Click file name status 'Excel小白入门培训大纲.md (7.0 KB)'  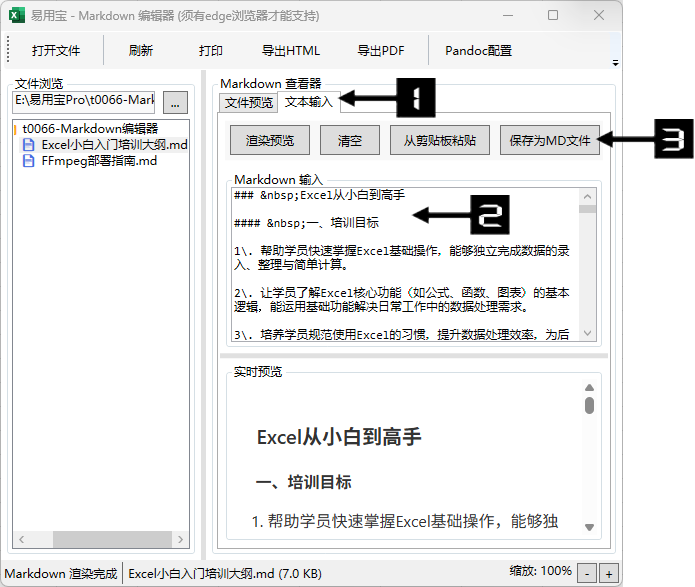[x=225, y=574]
